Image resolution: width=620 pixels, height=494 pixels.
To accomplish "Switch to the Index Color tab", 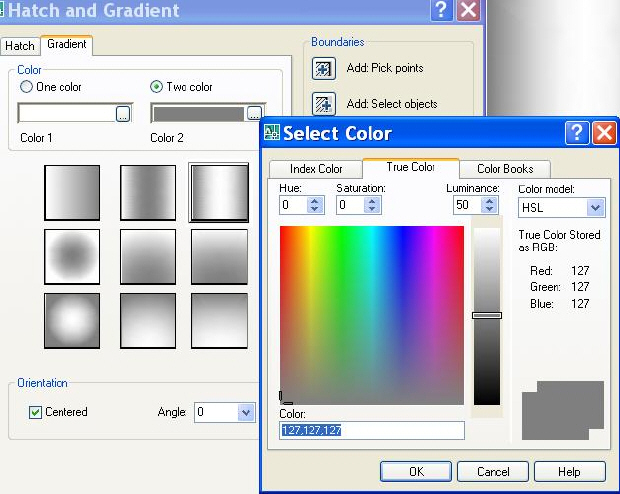I will pyautogui.click(x=316, y=169).
